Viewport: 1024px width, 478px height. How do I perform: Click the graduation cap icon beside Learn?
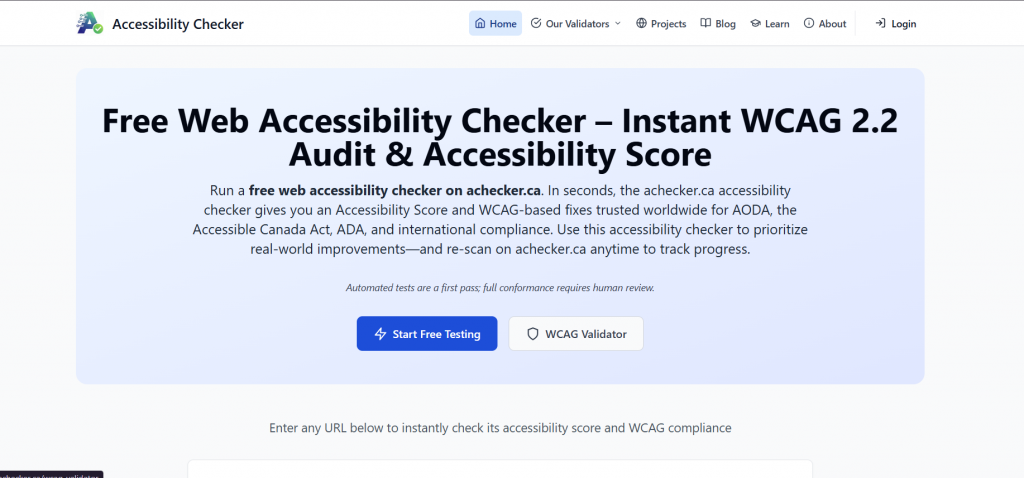point(755,23)
